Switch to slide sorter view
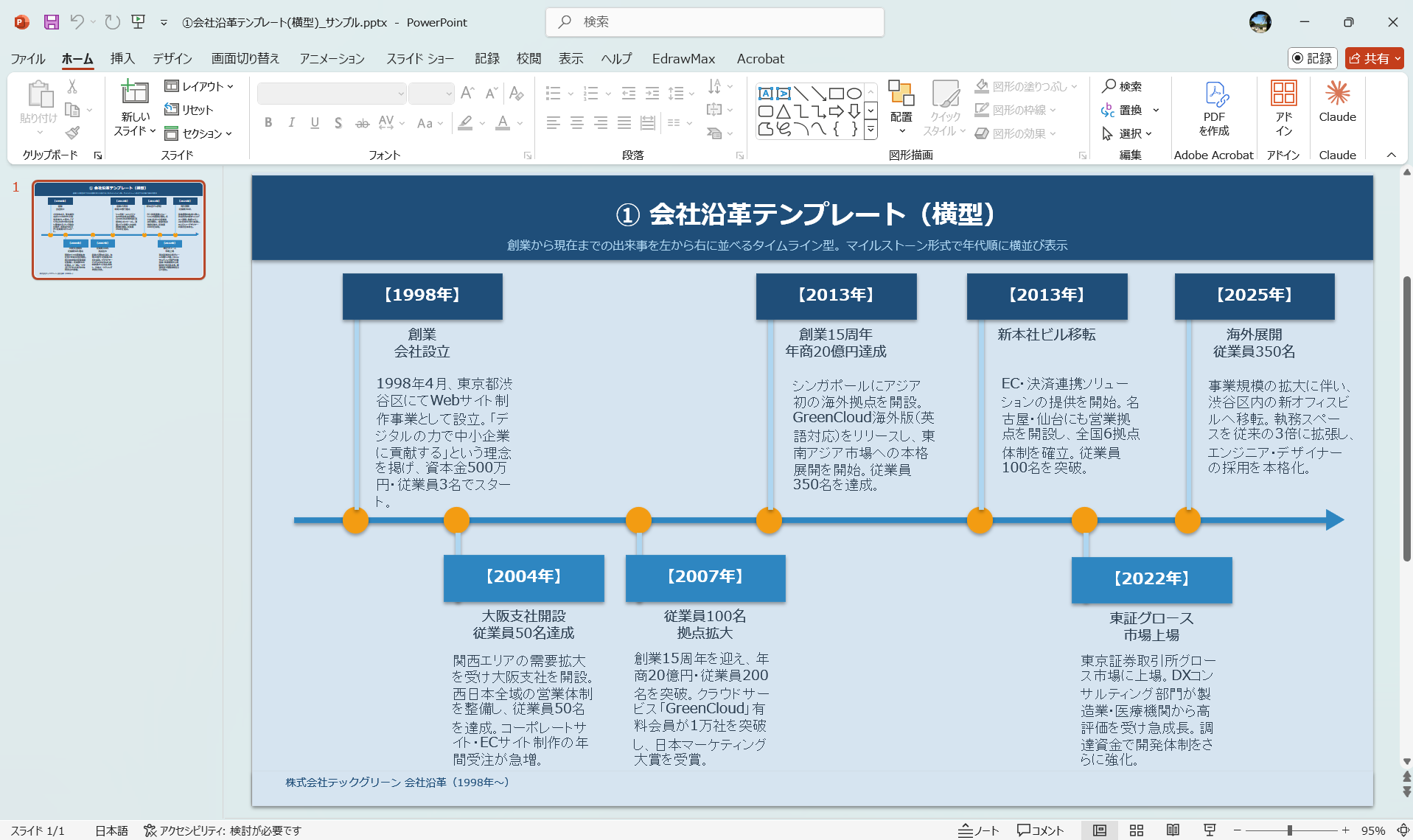This screenshot has width=1413, height=840. pyautogui.click(x=1137, y=830)
